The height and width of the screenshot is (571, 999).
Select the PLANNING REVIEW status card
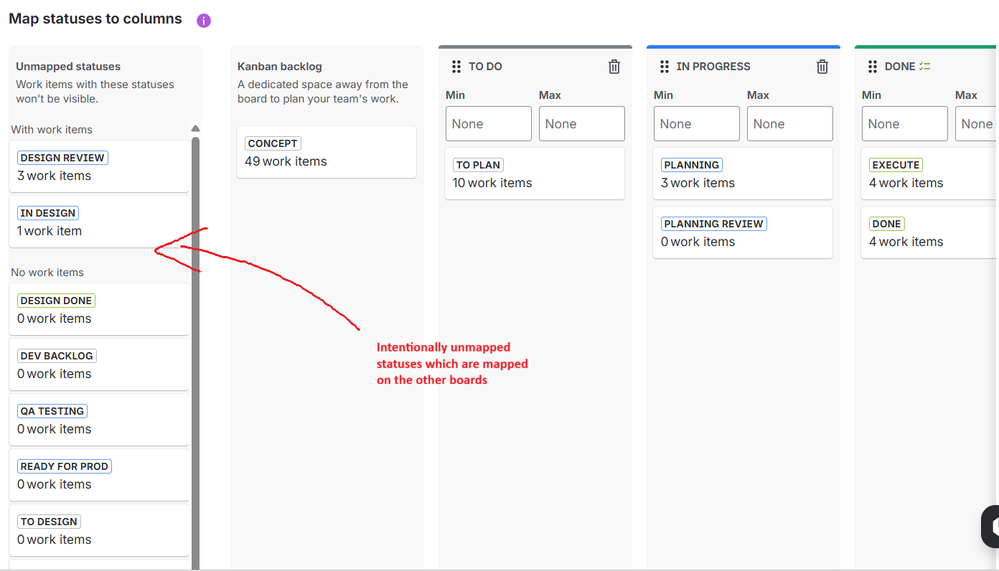tap(743, 233)
